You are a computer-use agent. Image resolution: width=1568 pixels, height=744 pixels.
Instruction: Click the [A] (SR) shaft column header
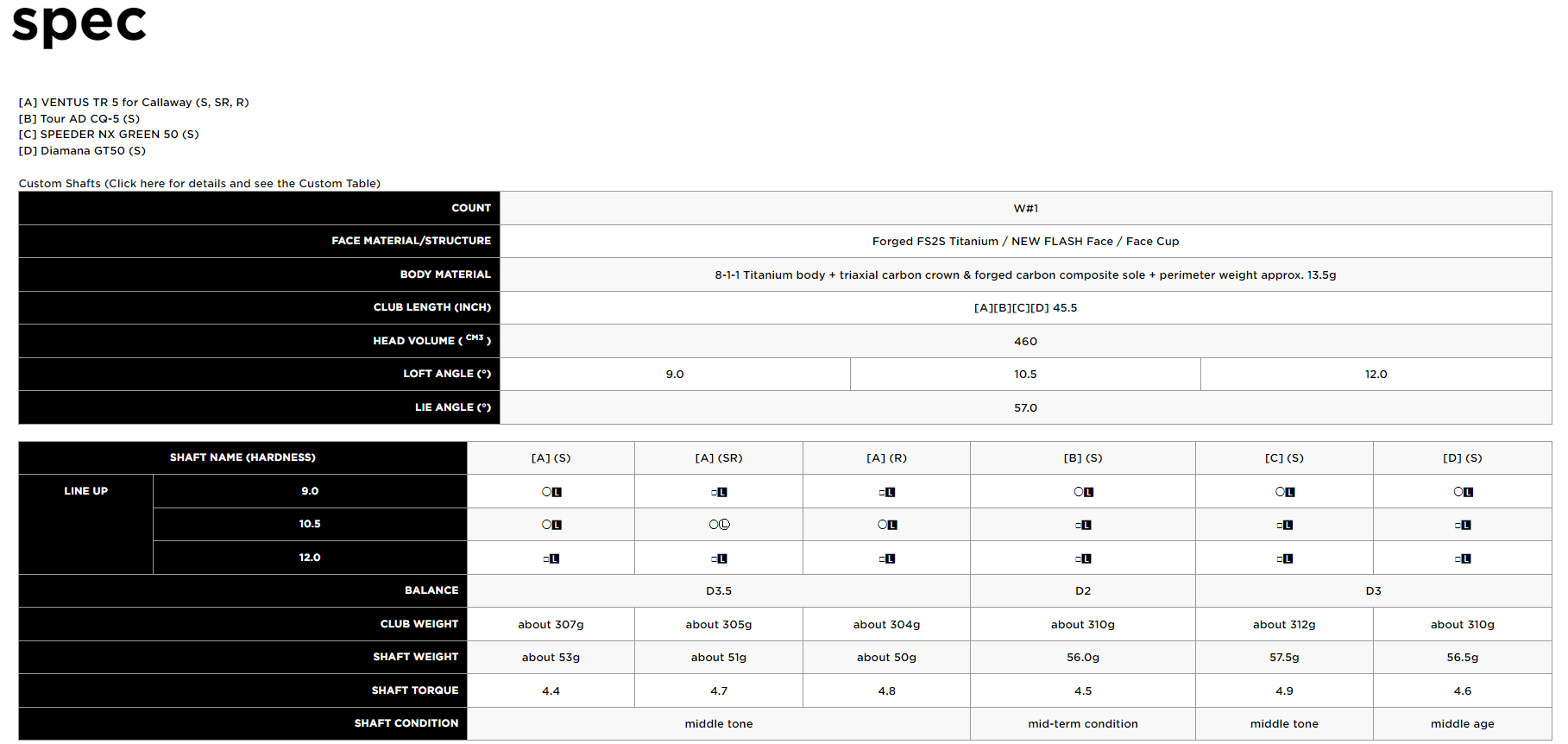(719, 458)
